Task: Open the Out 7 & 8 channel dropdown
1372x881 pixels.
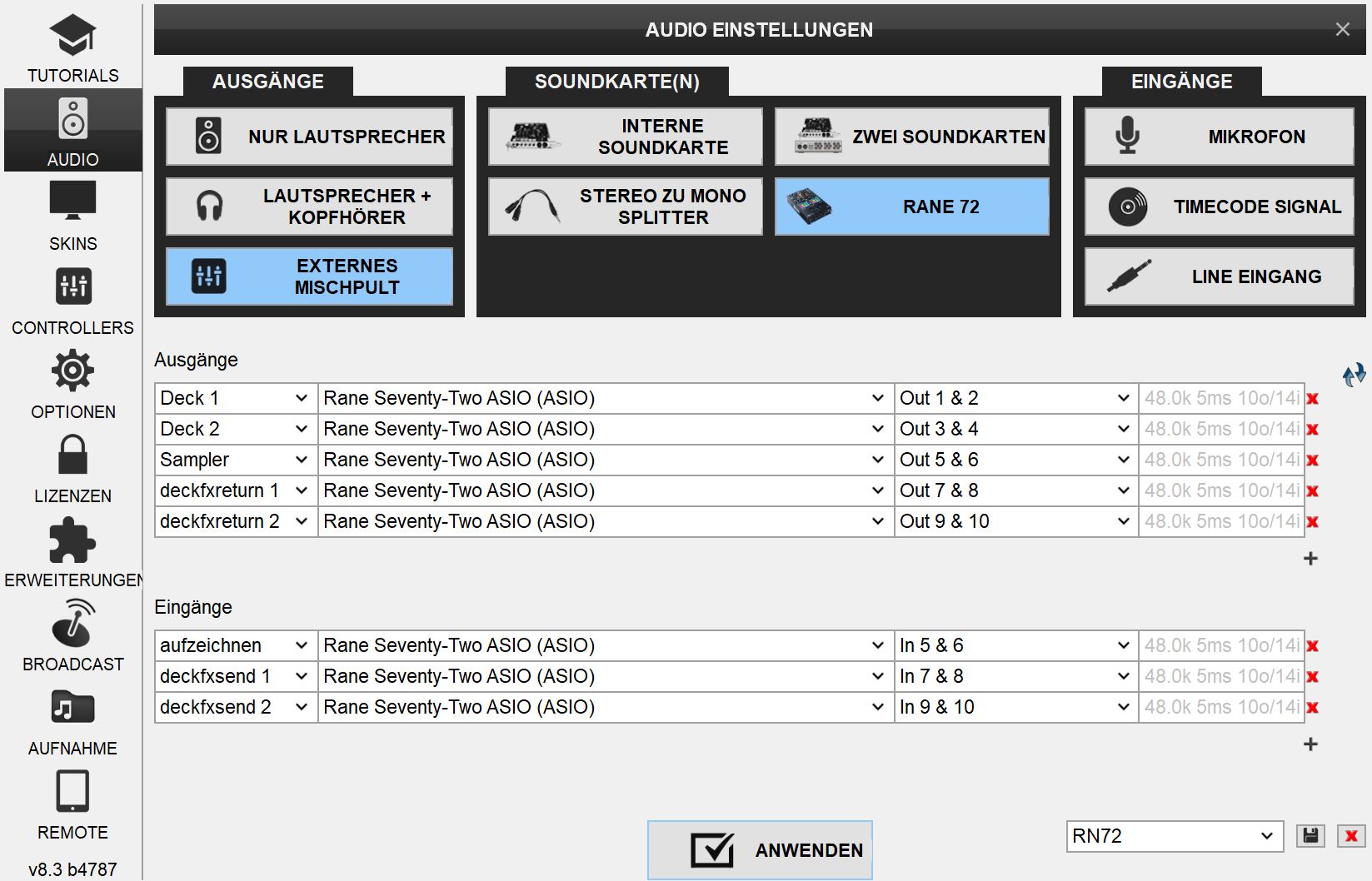Action: pos(1015,490)
